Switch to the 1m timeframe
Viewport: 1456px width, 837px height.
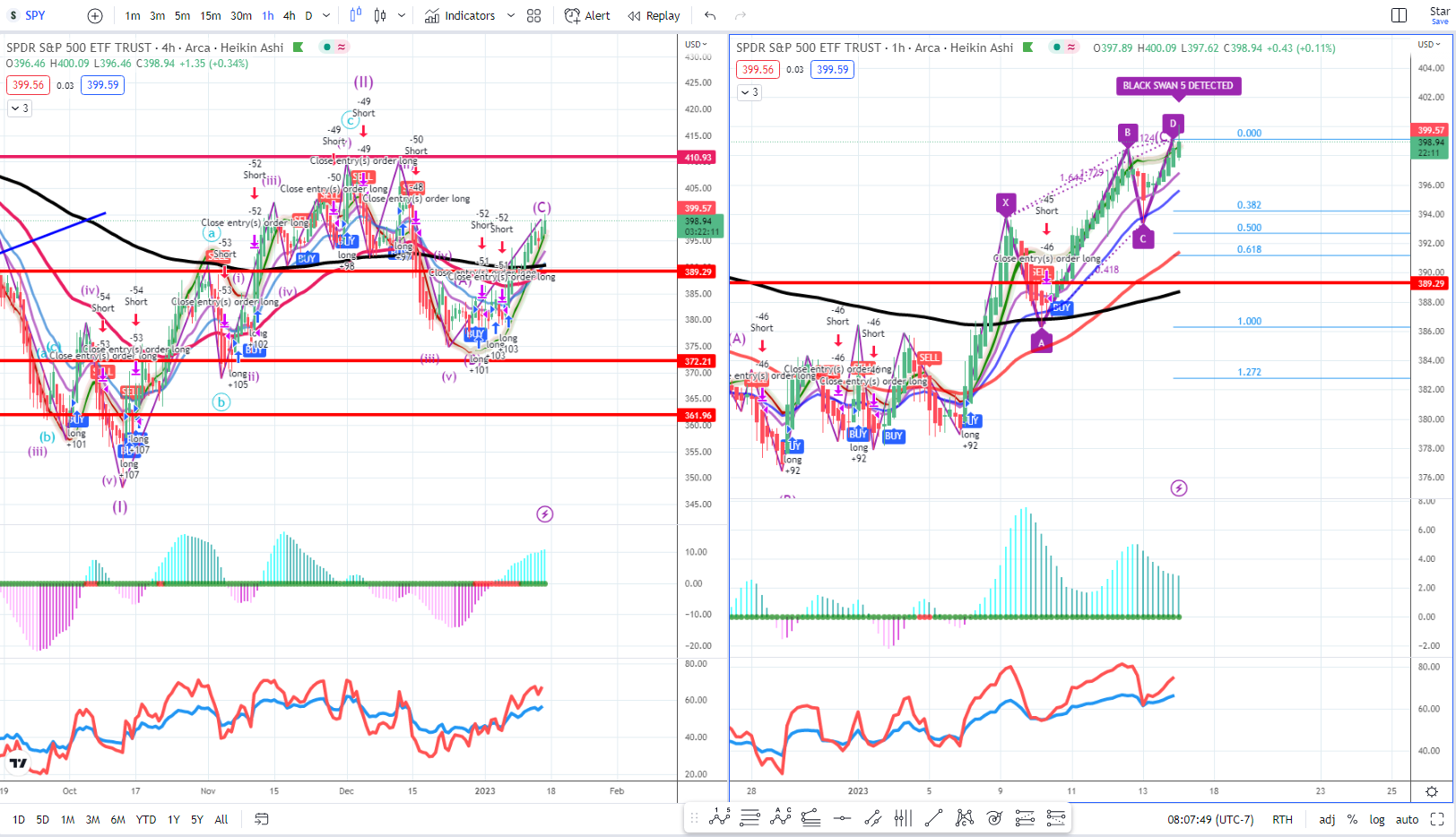133,15
